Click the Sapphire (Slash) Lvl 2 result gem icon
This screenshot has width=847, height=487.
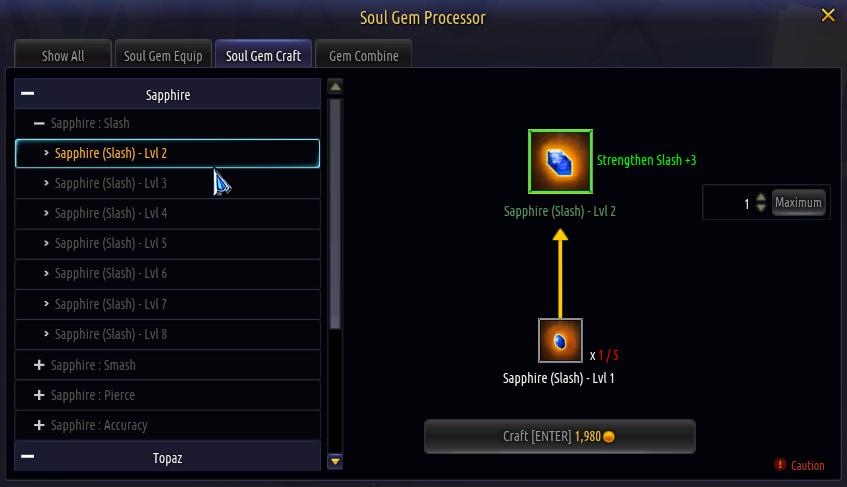pos(560,161)
